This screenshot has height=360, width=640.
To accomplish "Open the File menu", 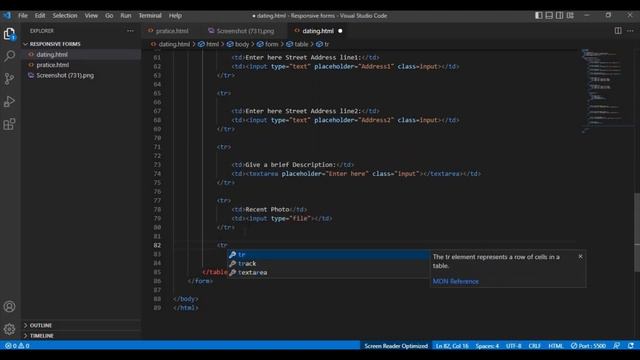I will click(23, 16).
